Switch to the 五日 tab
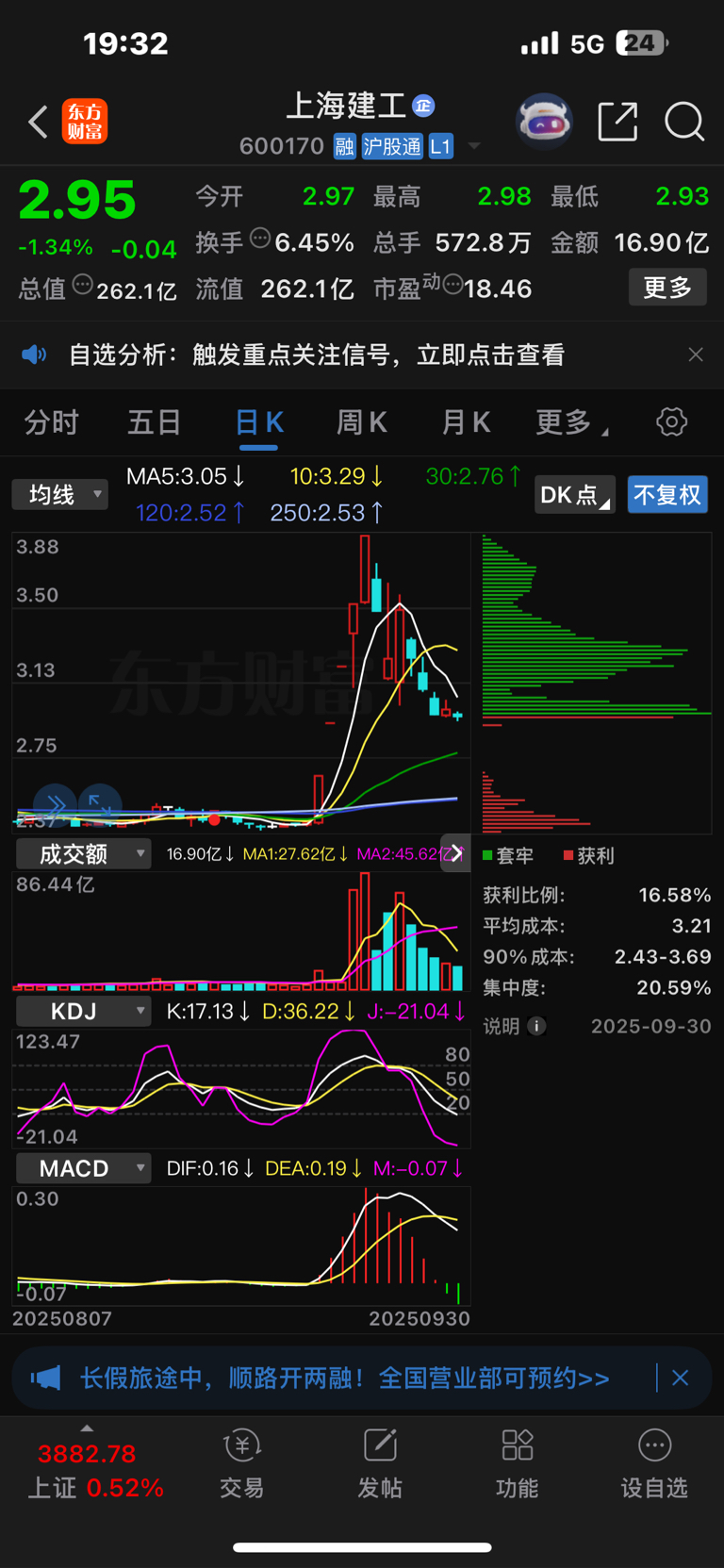The width and height of the screenshot is (724, 1568). (155, 422)
